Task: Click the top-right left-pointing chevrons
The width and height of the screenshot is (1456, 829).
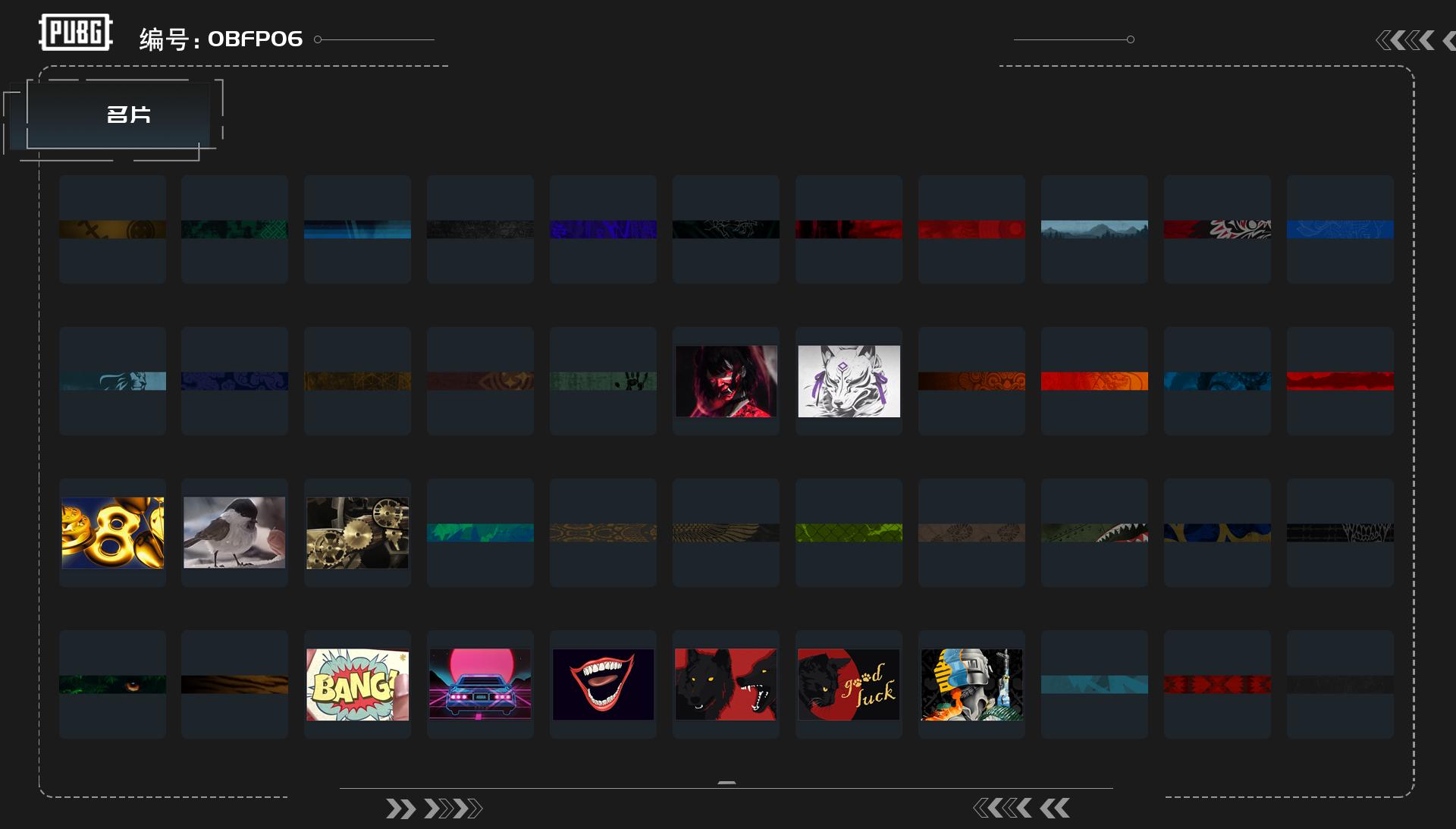Action: [x=1404, y=40]
